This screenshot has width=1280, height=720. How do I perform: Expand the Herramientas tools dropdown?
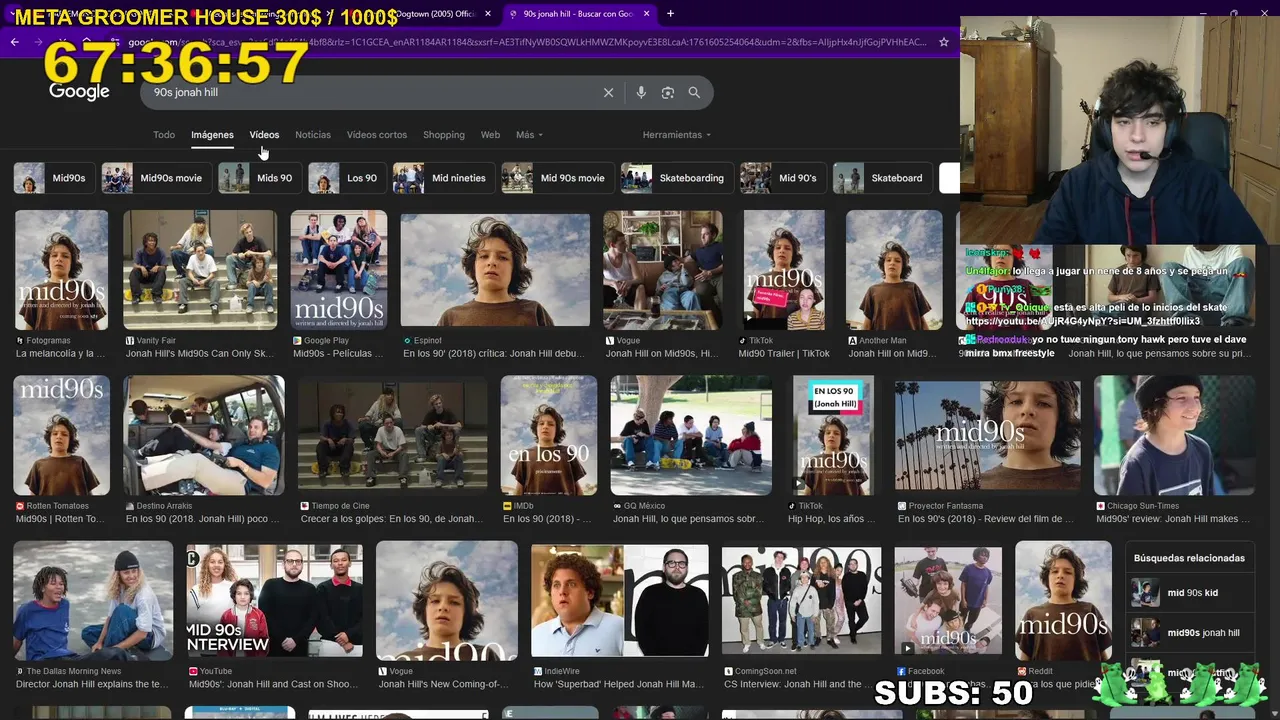[677, 135]
